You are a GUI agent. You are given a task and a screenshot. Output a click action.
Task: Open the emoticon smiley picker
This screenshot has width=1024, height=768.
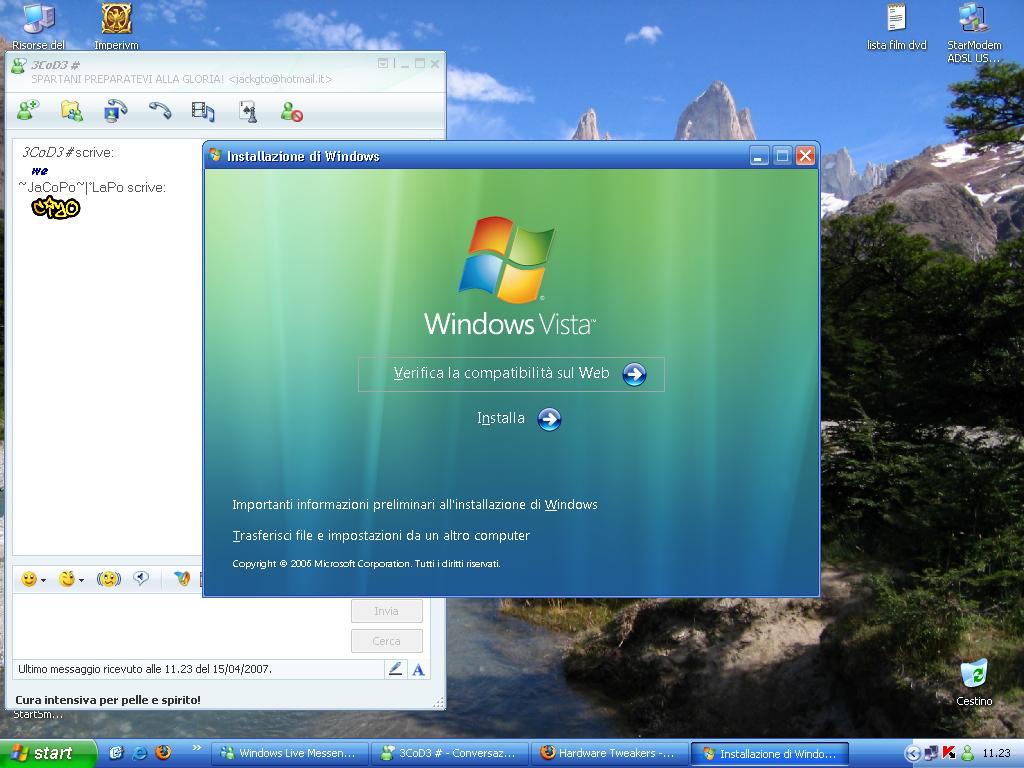(x=29, y=579)
